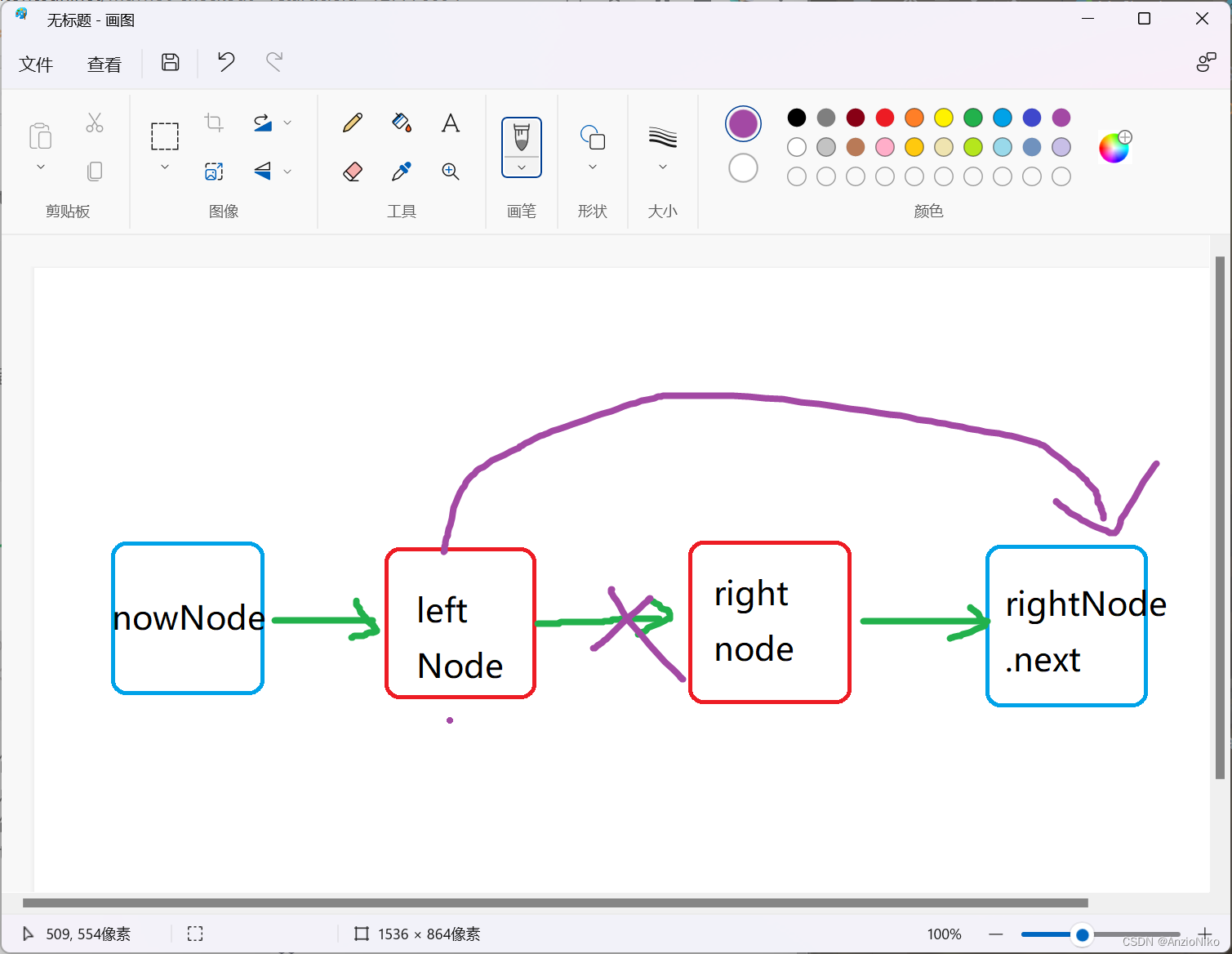1232x954 pixels.
Task: Click the rightNode.next box on canvas
Action: 1067,626
